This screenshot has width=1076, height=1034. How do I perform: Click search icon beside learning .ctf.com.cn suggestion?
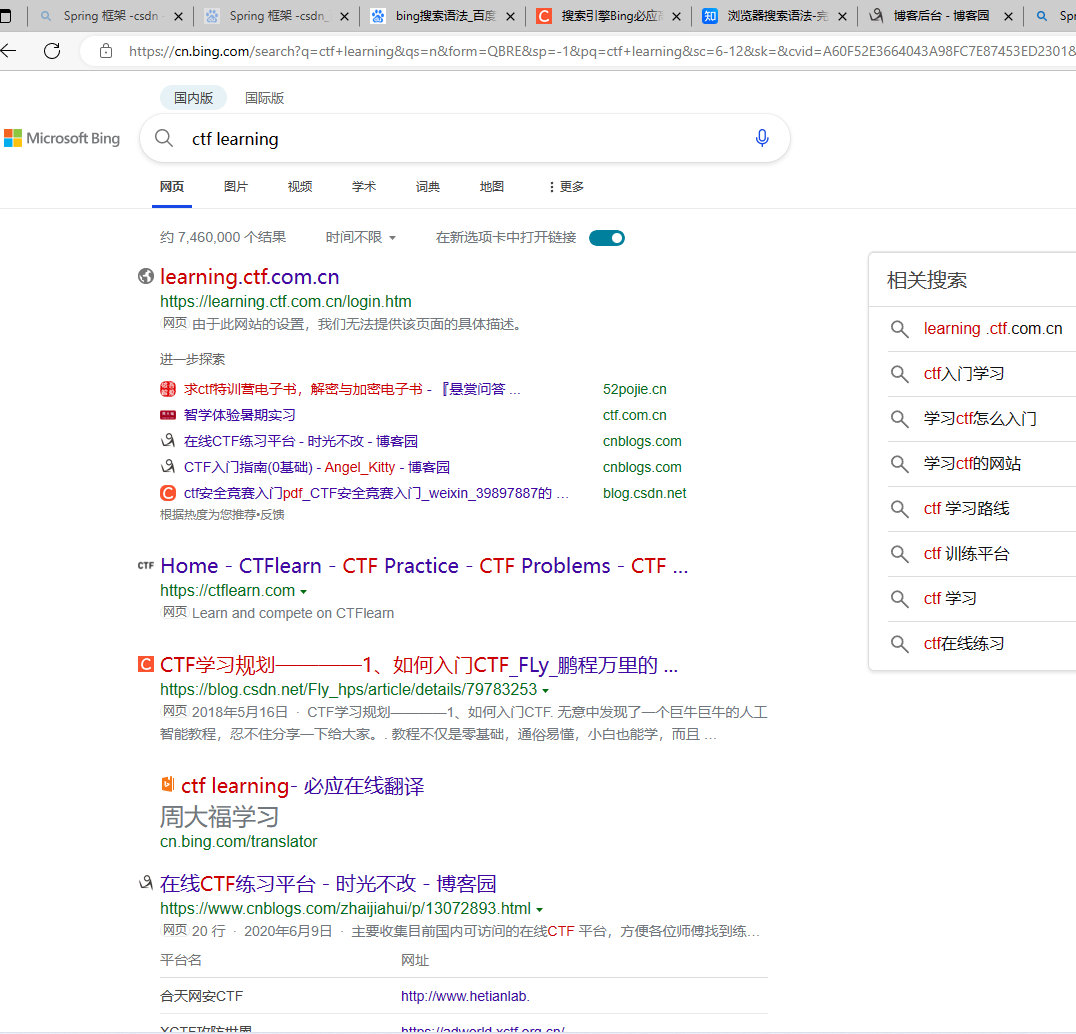pos(900,329)
